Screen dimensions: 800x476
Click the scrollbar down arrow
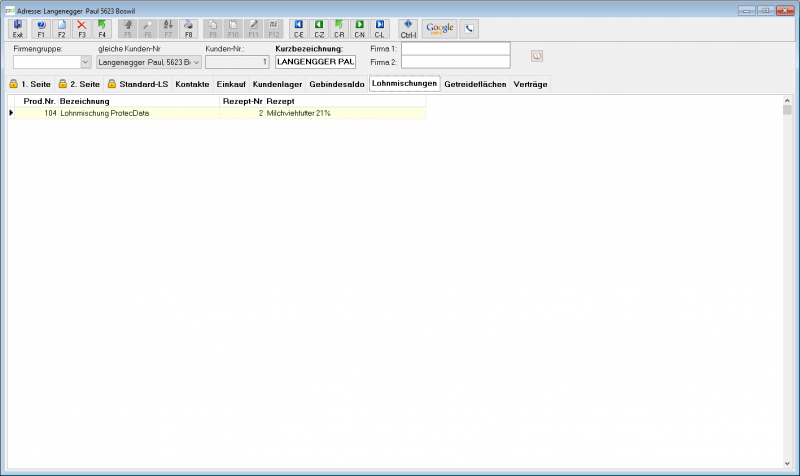tap(787, 463)
